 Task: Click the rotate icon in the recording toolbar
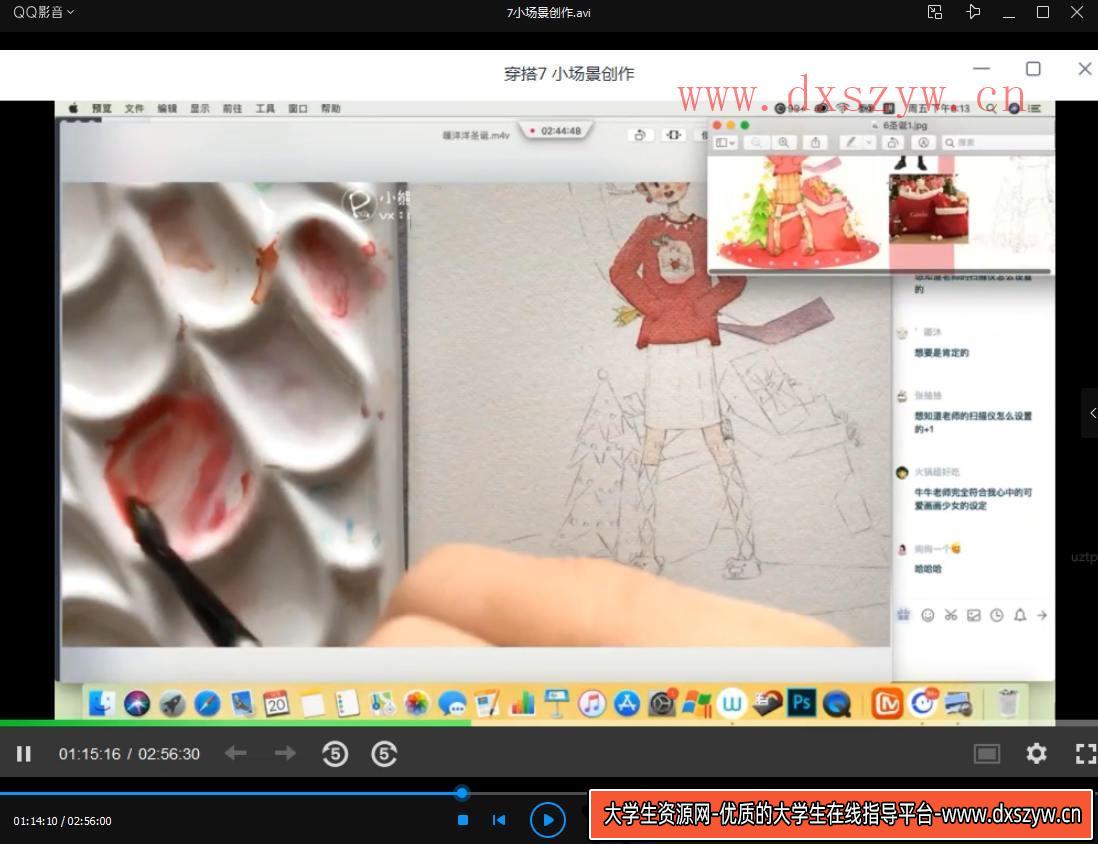coord(639,135)
